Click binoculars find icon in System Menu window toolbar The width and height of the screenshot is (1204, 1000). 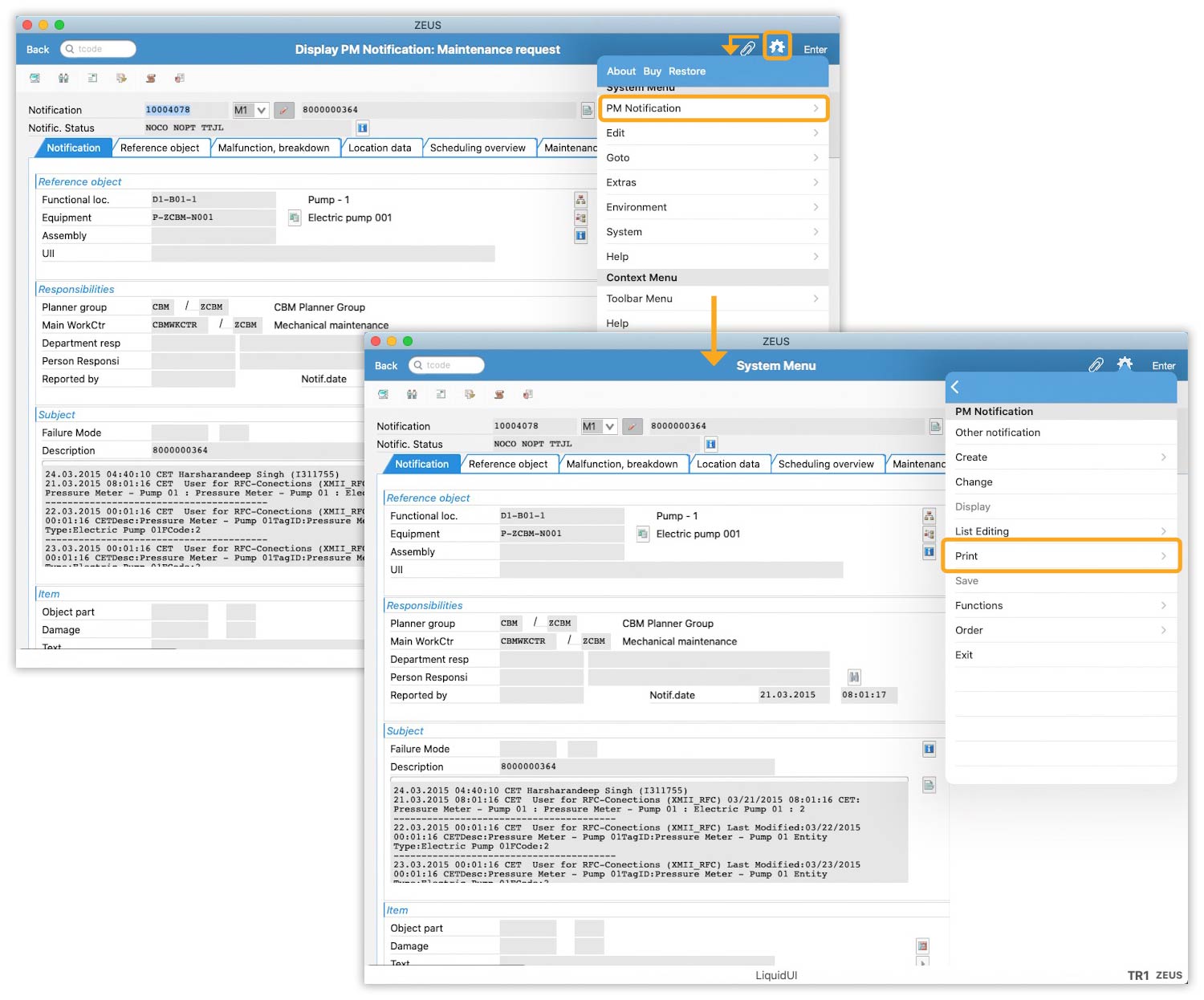pos(412,395)
